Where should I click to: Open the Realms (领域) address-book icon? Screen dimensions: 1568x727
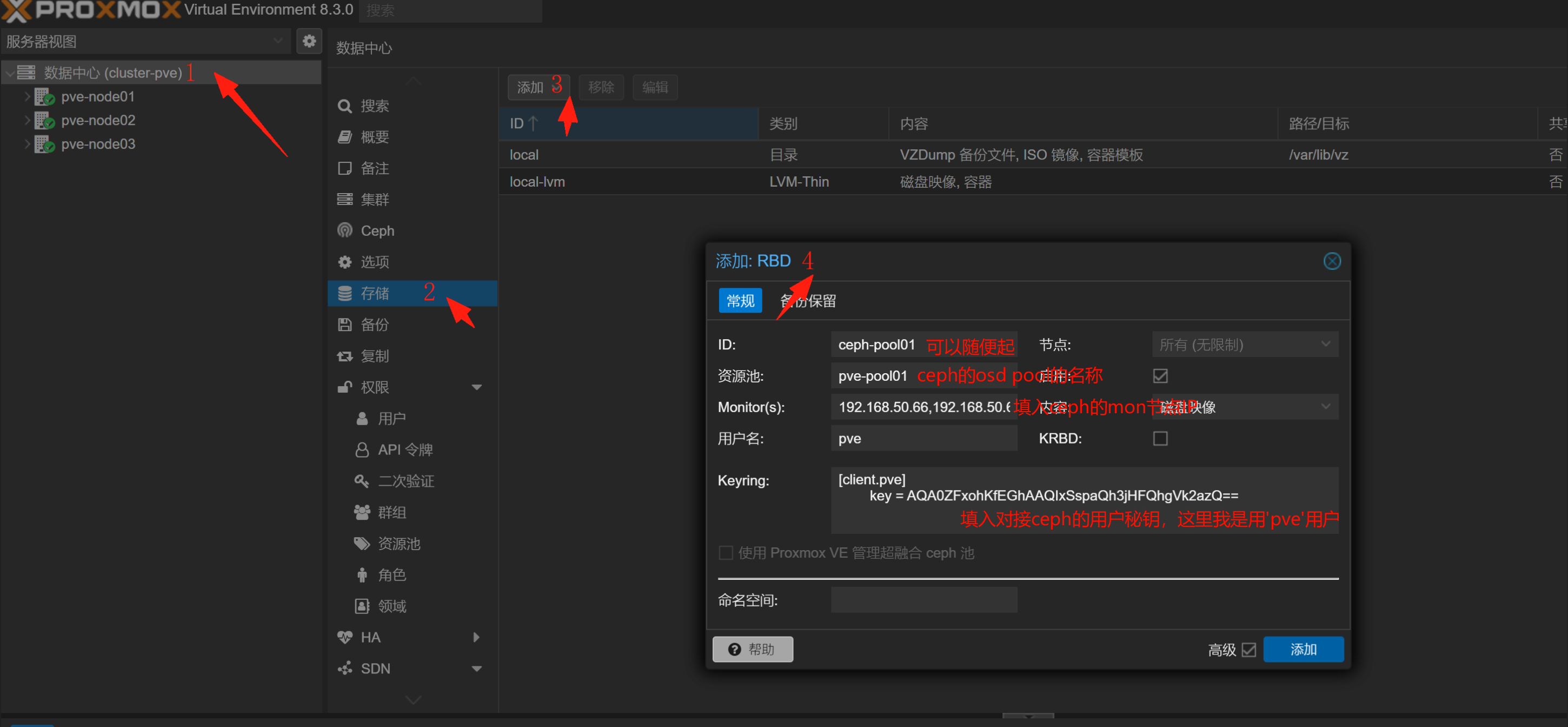coord(362,606)
